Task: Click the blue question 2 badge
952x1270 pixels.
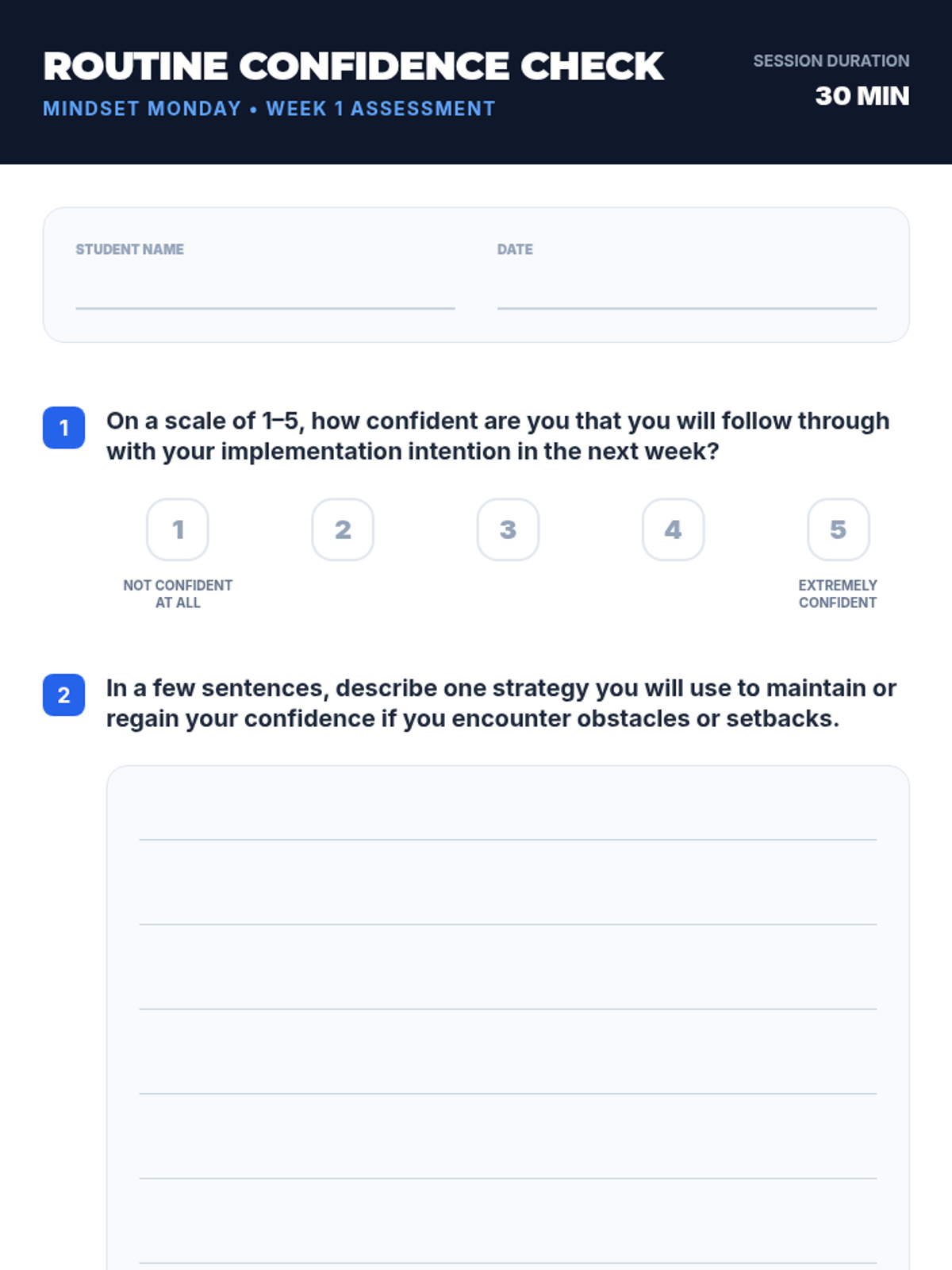Action: point(63,695)
